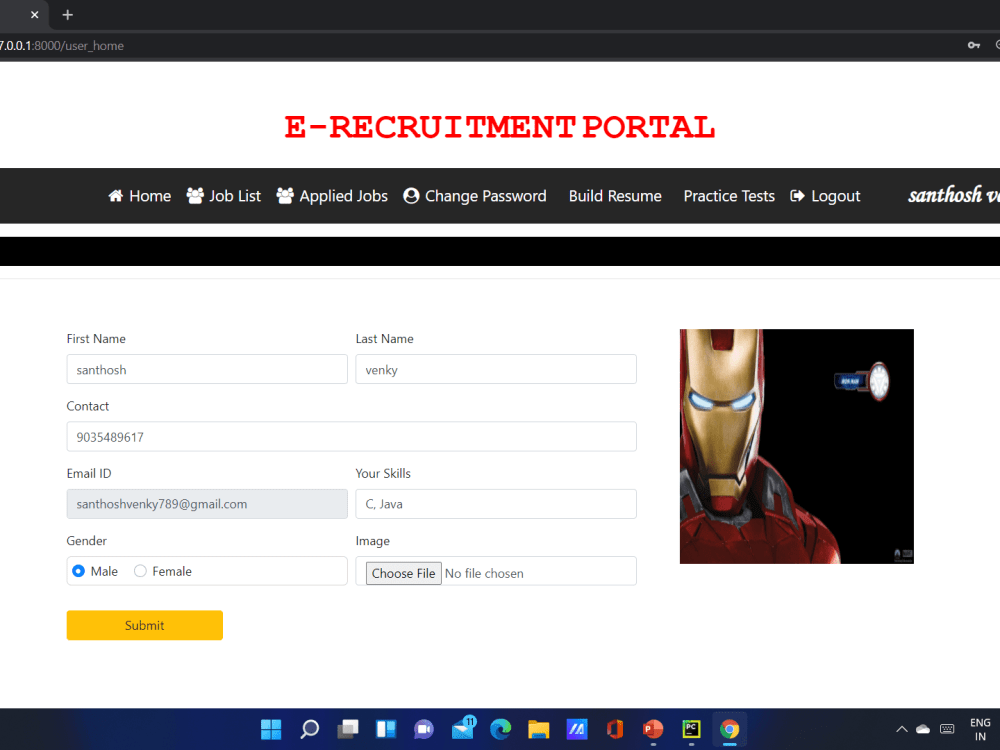
Task: Open the Practice Tests menu item
Action: [x=728, y=196]
